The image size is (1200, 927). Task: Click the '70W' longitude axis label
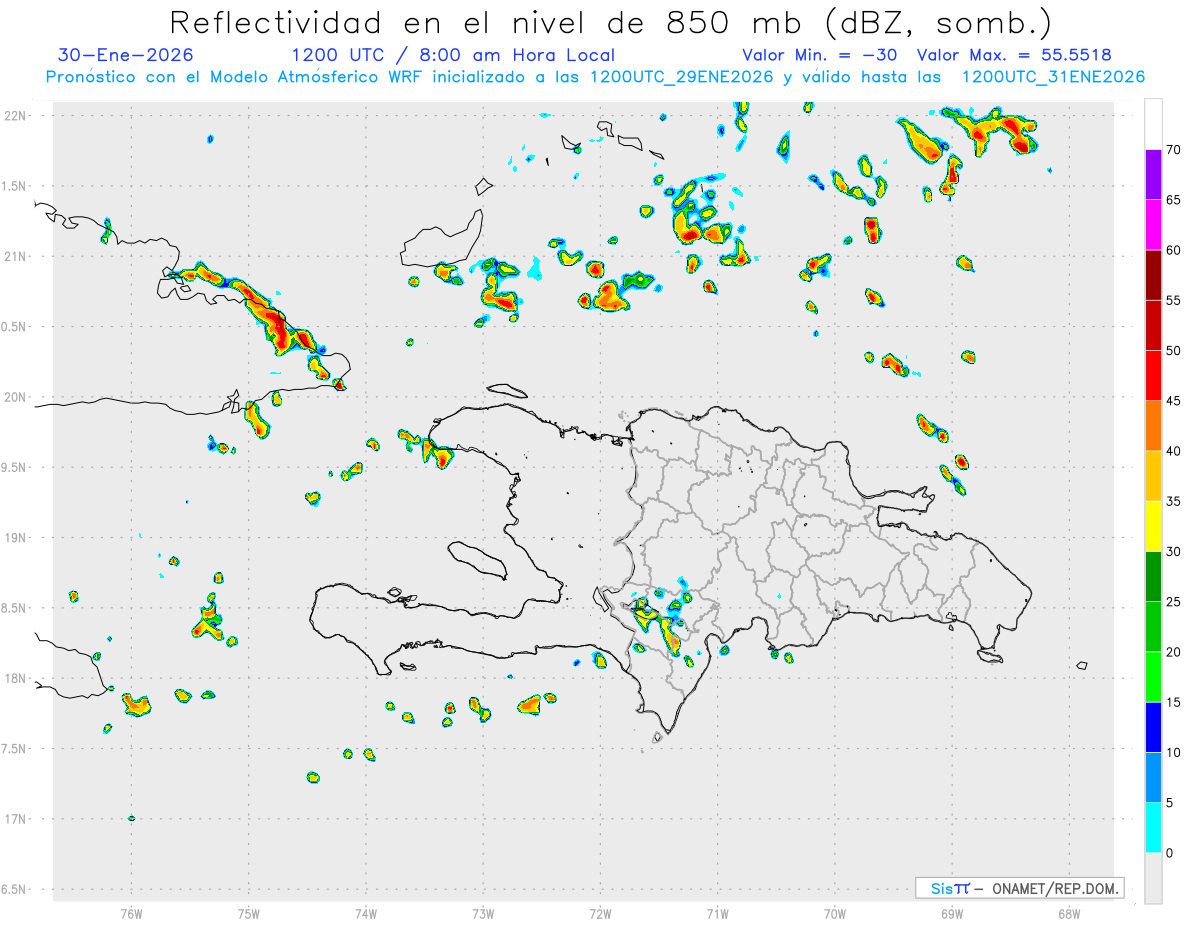(835, 914)
